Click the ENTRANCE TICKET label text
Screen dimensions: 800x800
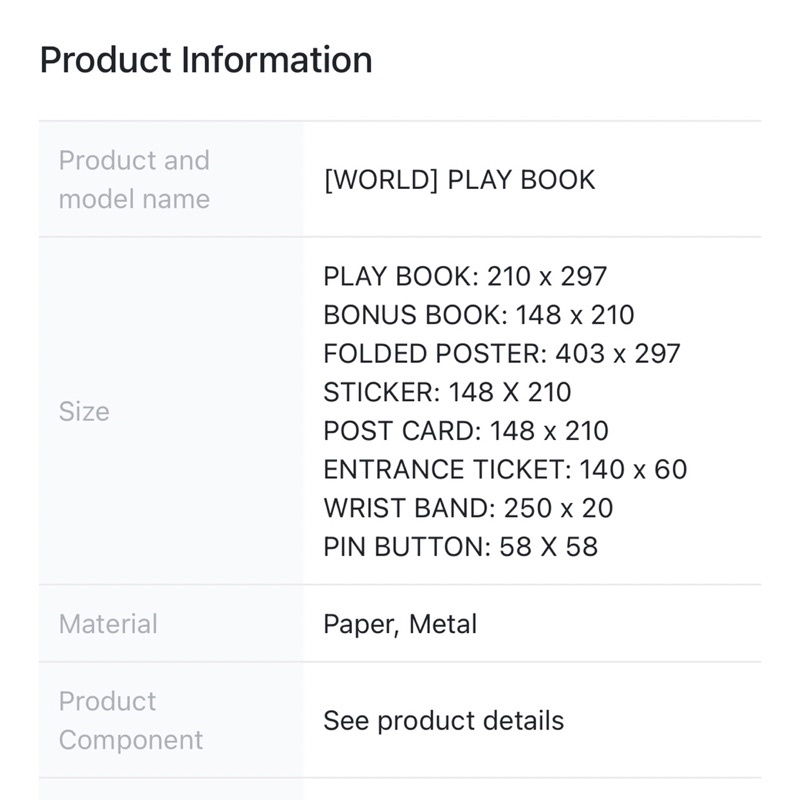point(446,470)
